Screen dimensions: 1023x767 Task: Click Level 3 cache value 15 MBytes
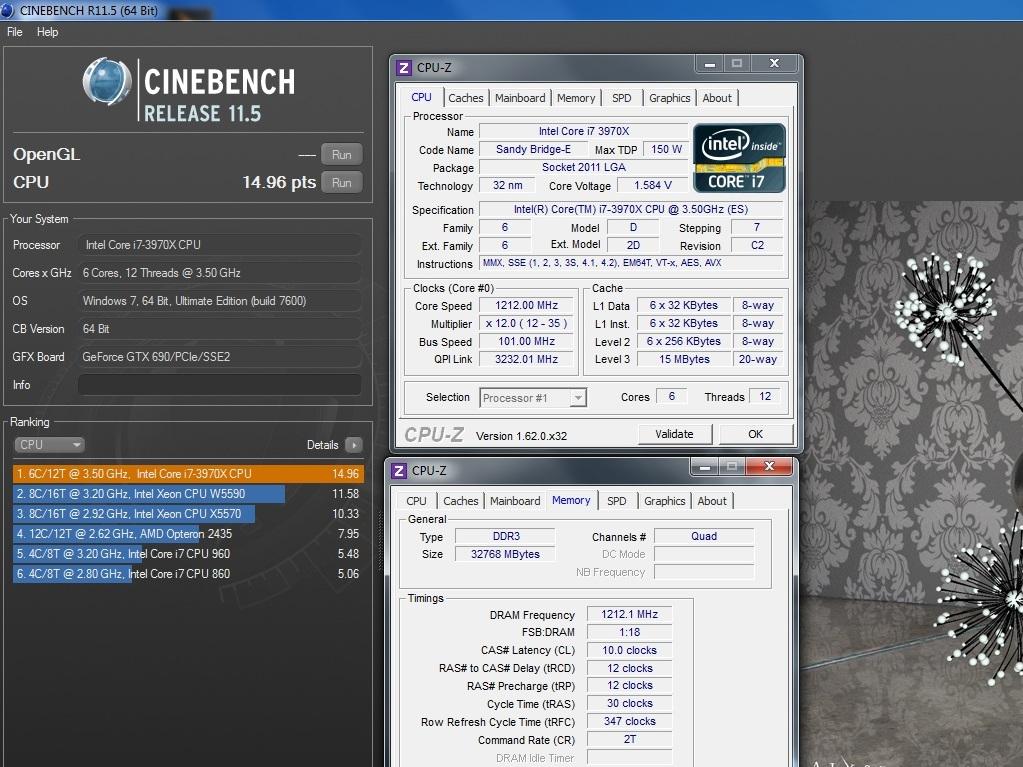pyautogui.click(x=684, y=359)
